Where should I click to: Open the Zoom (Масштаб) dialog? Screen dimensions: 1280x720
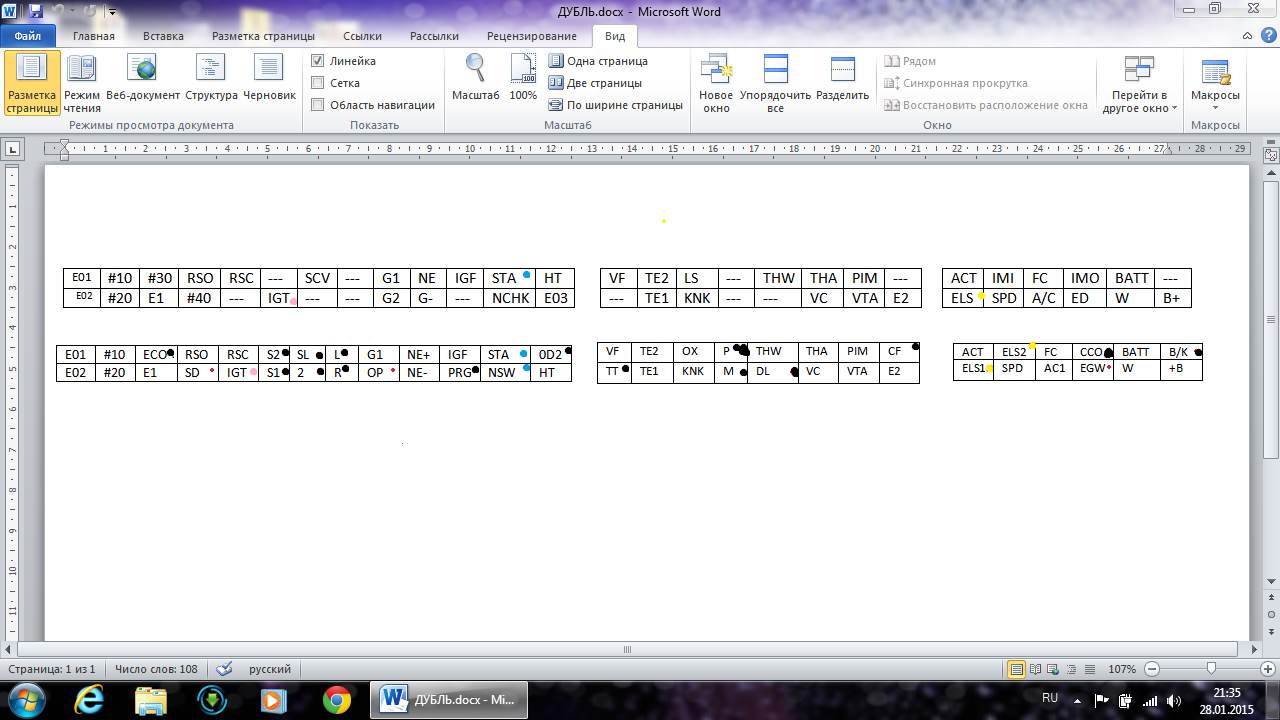475,80
